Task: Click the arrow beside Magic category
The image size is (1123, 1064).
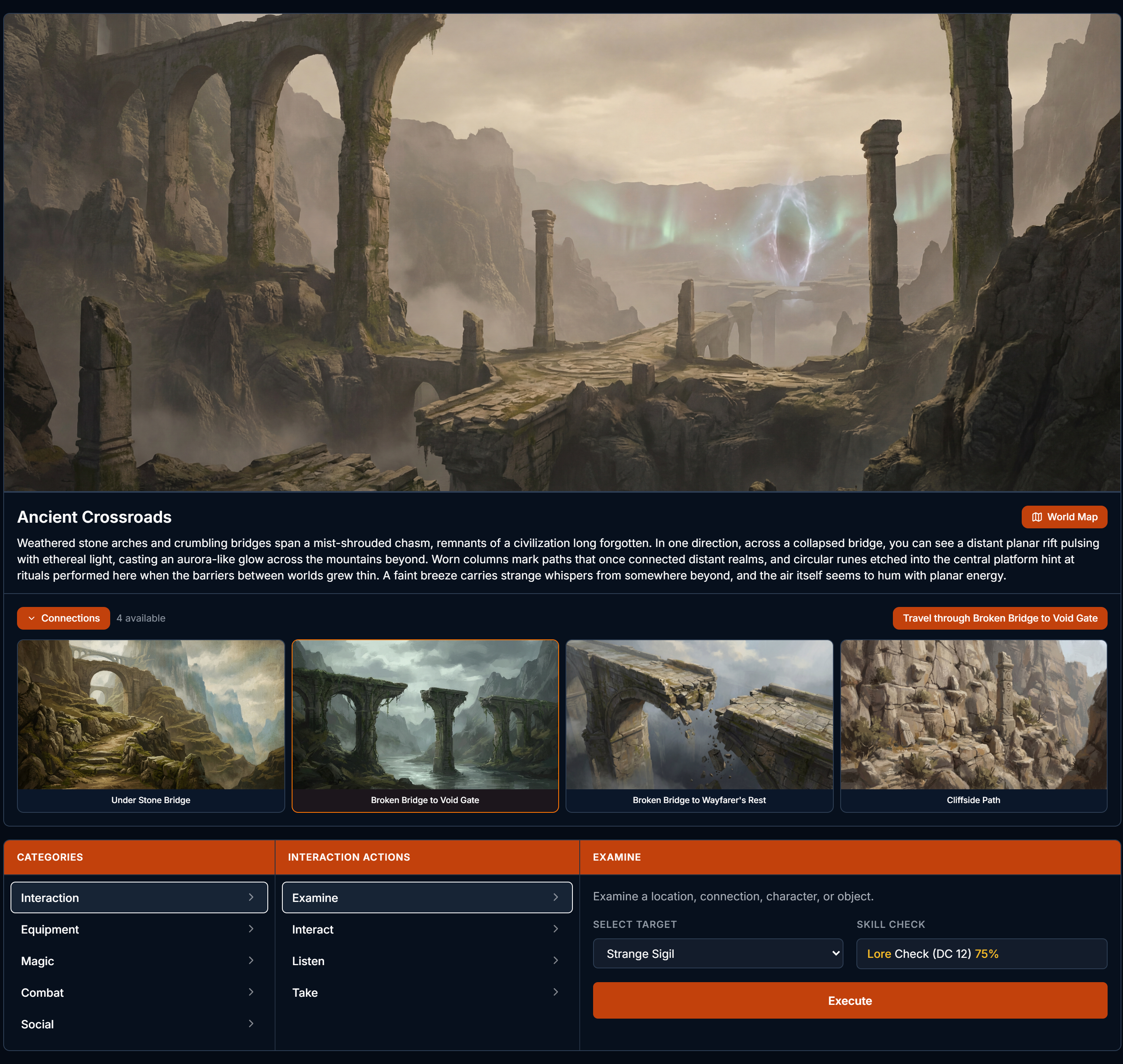Action: [x=251, y=960]
